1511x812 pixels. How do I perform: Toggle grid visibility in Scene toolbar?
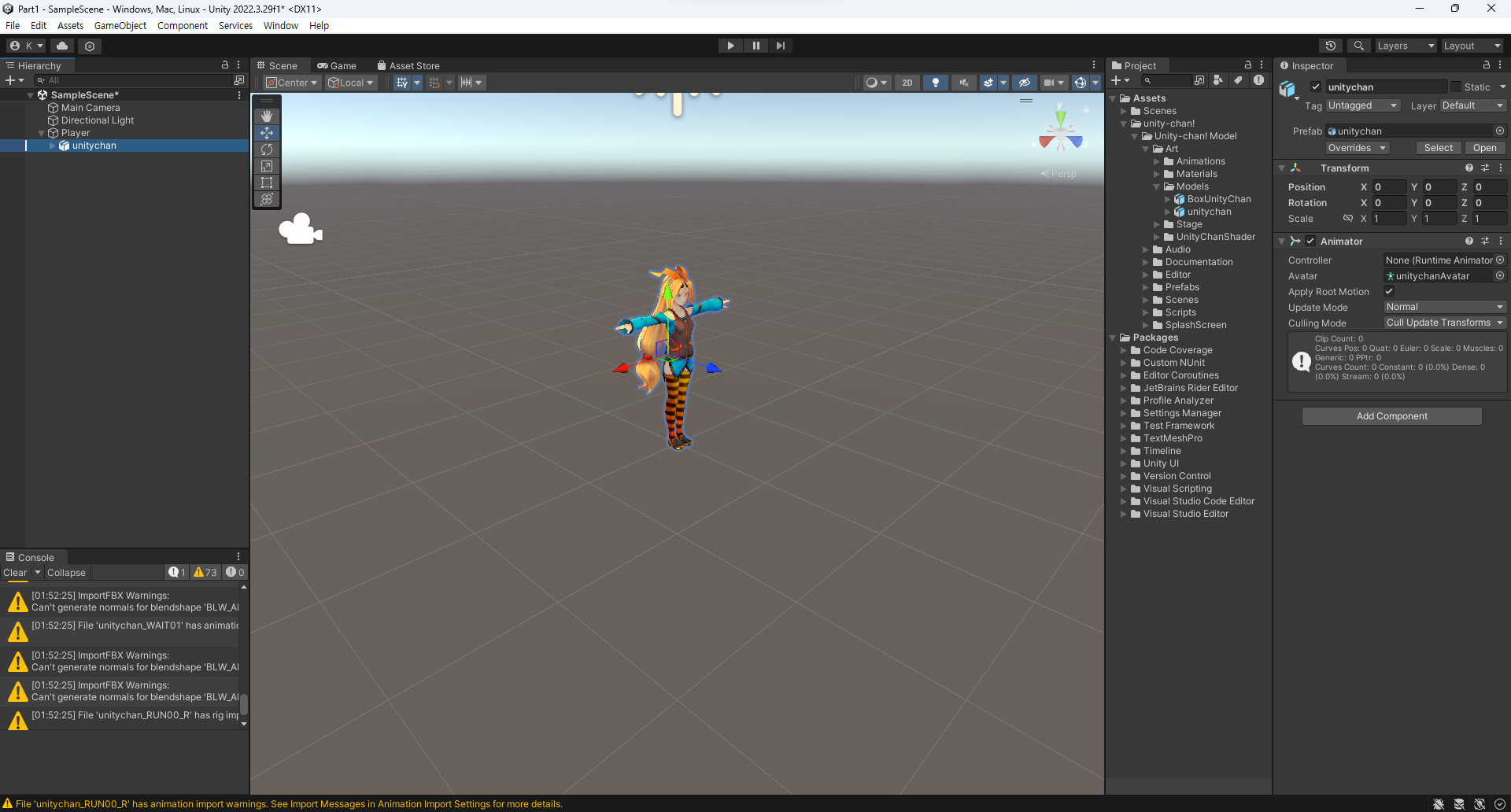pos(402,83)
